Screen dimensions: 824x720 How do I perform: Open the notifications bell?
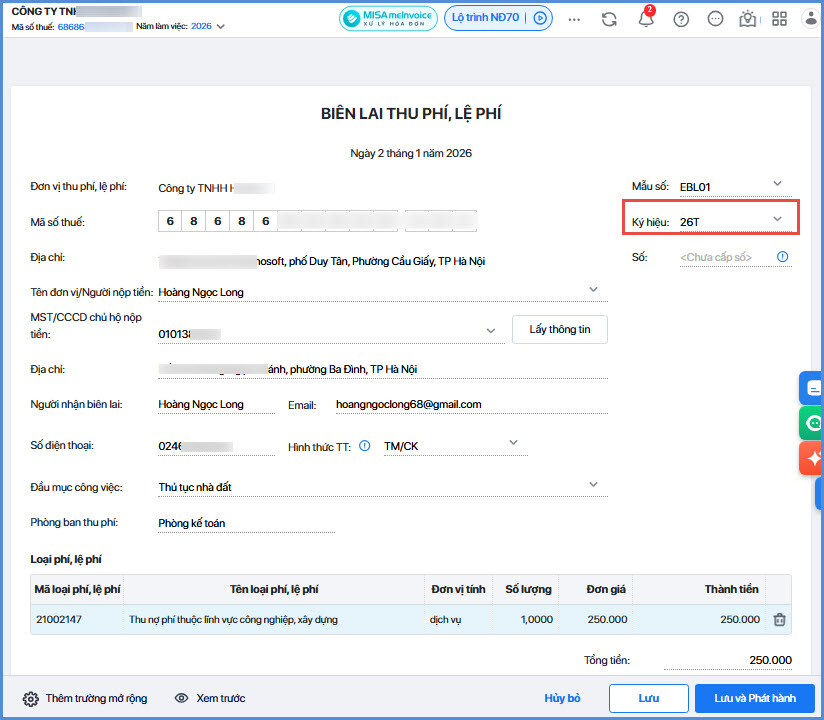(x=646, y=19)
